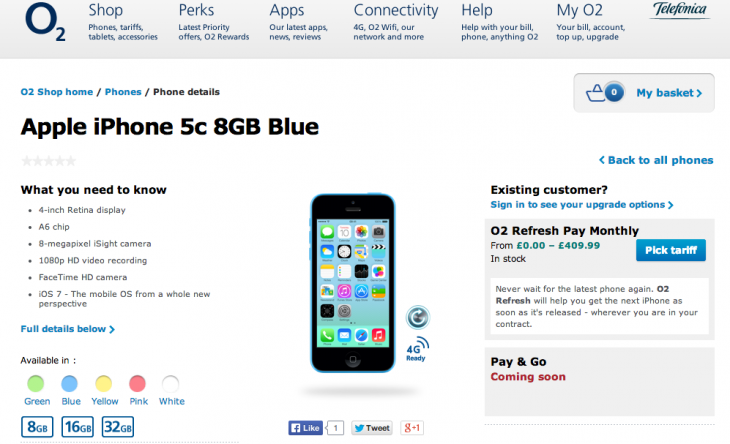Screen dimensions: 730x444
Task: Click the O2 Refresh circular icon
Action: (418, 317)
